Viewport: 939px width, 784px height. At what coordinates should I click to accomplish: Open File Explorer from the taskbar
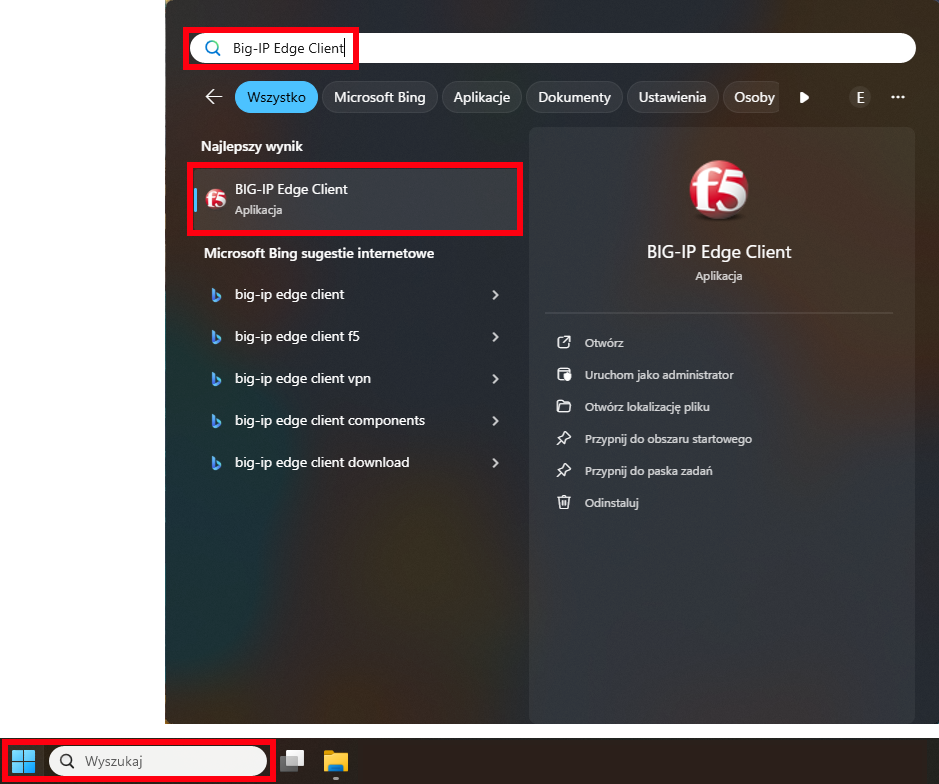point(336,761)
